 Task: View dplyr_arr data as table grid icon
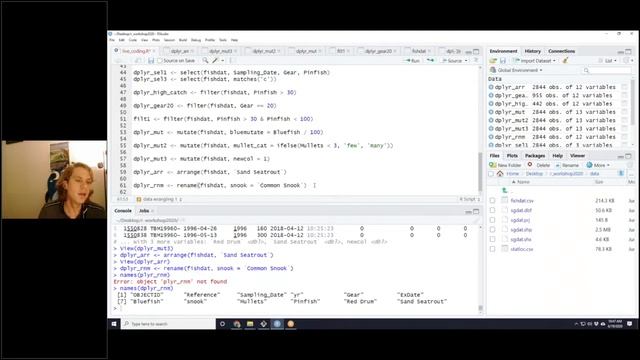pos(624,87)
